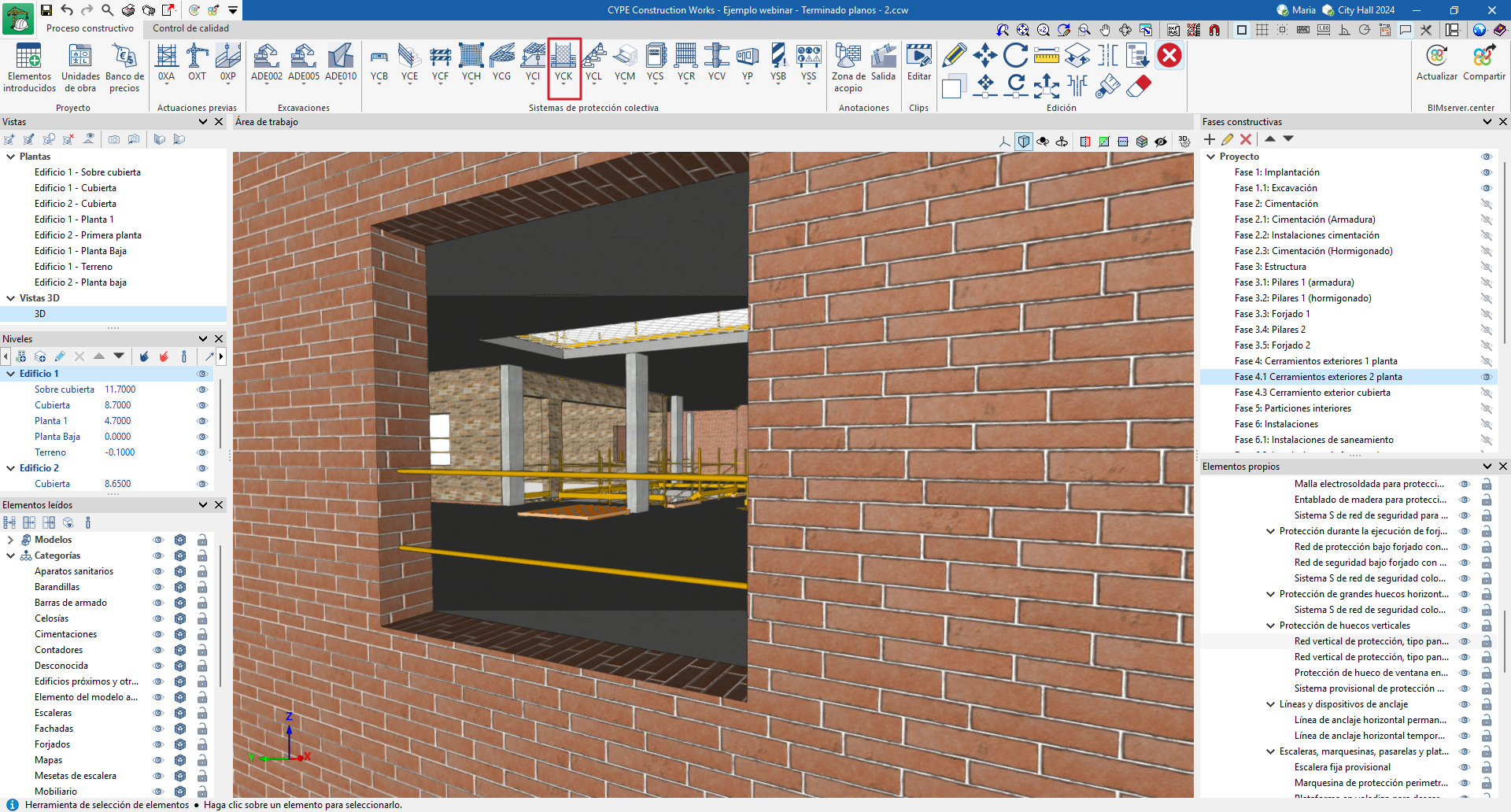The height and width of the screenshot is (812, 1511).
Task: Add a new construction phase
Action: point(1210,139)
